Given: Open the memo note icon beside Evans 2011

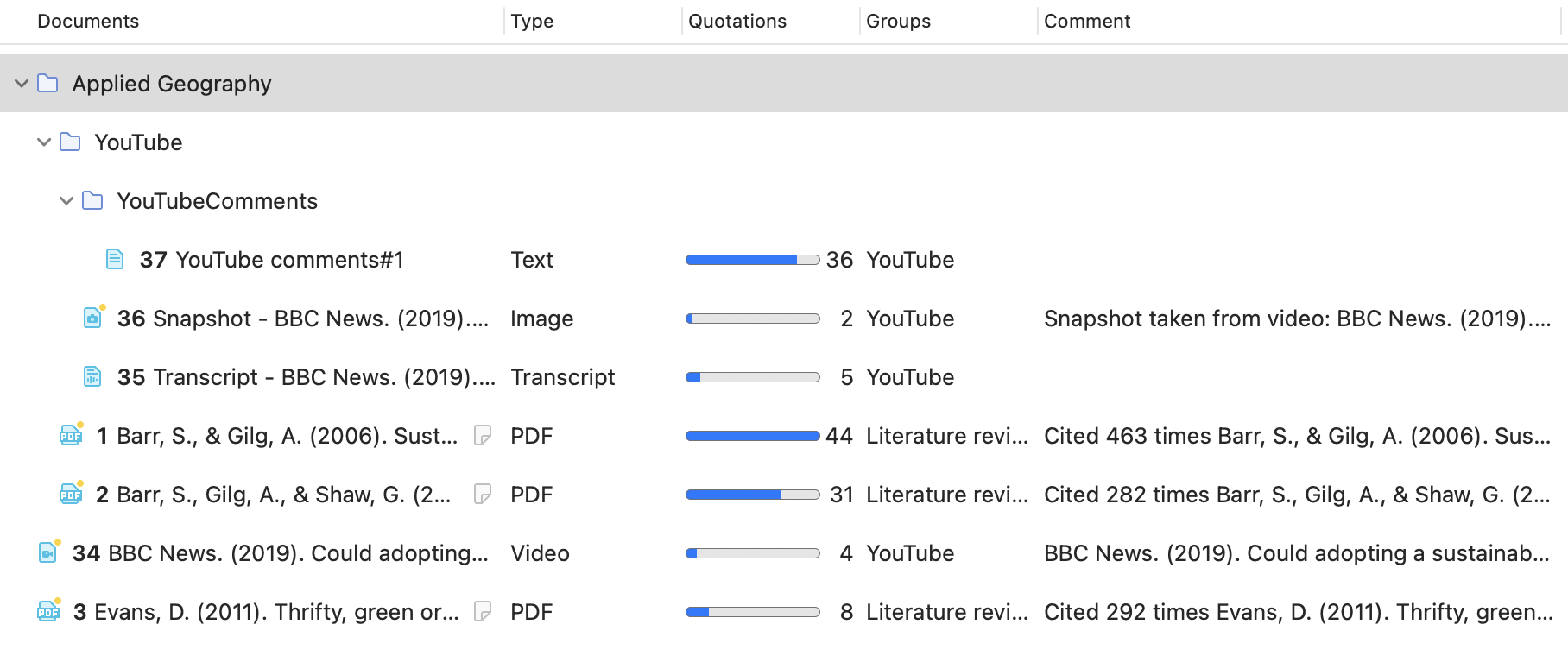Looking at the screenshot, I should click(x=483, y=612).
